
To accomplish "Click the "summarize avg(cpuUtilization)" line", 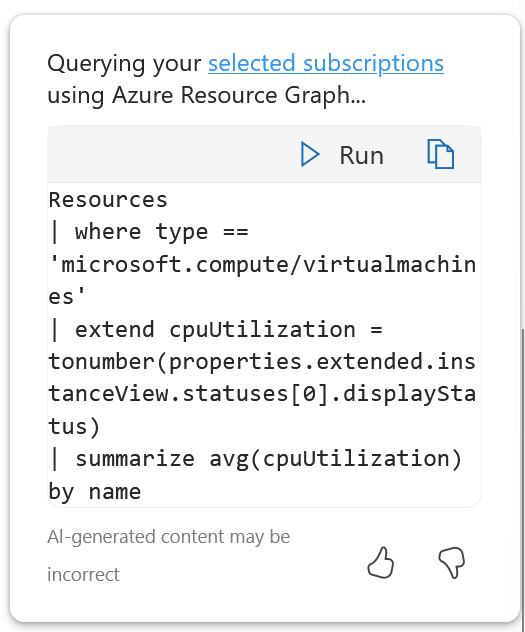I will (255, 459).
